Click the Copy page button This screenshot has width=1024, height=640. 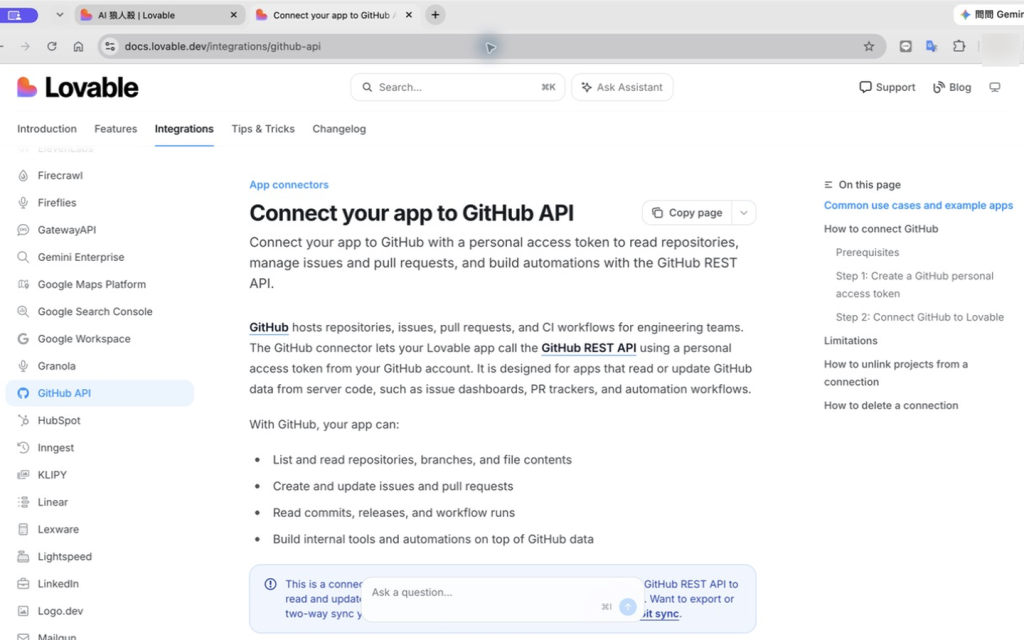pos(687,213)
